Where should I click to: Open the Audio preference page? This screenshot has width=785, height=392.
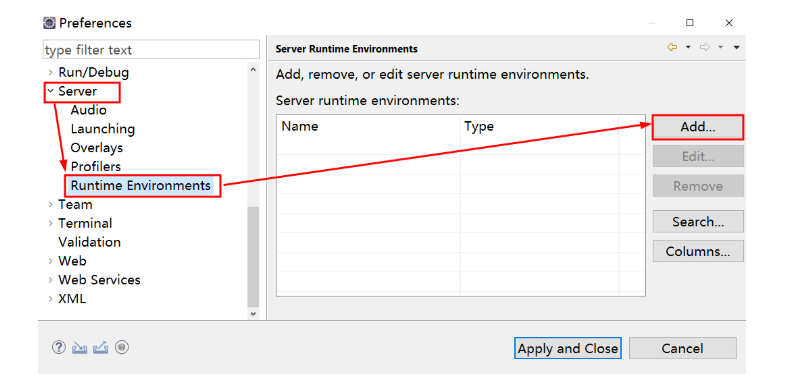(x=89, y=110)
